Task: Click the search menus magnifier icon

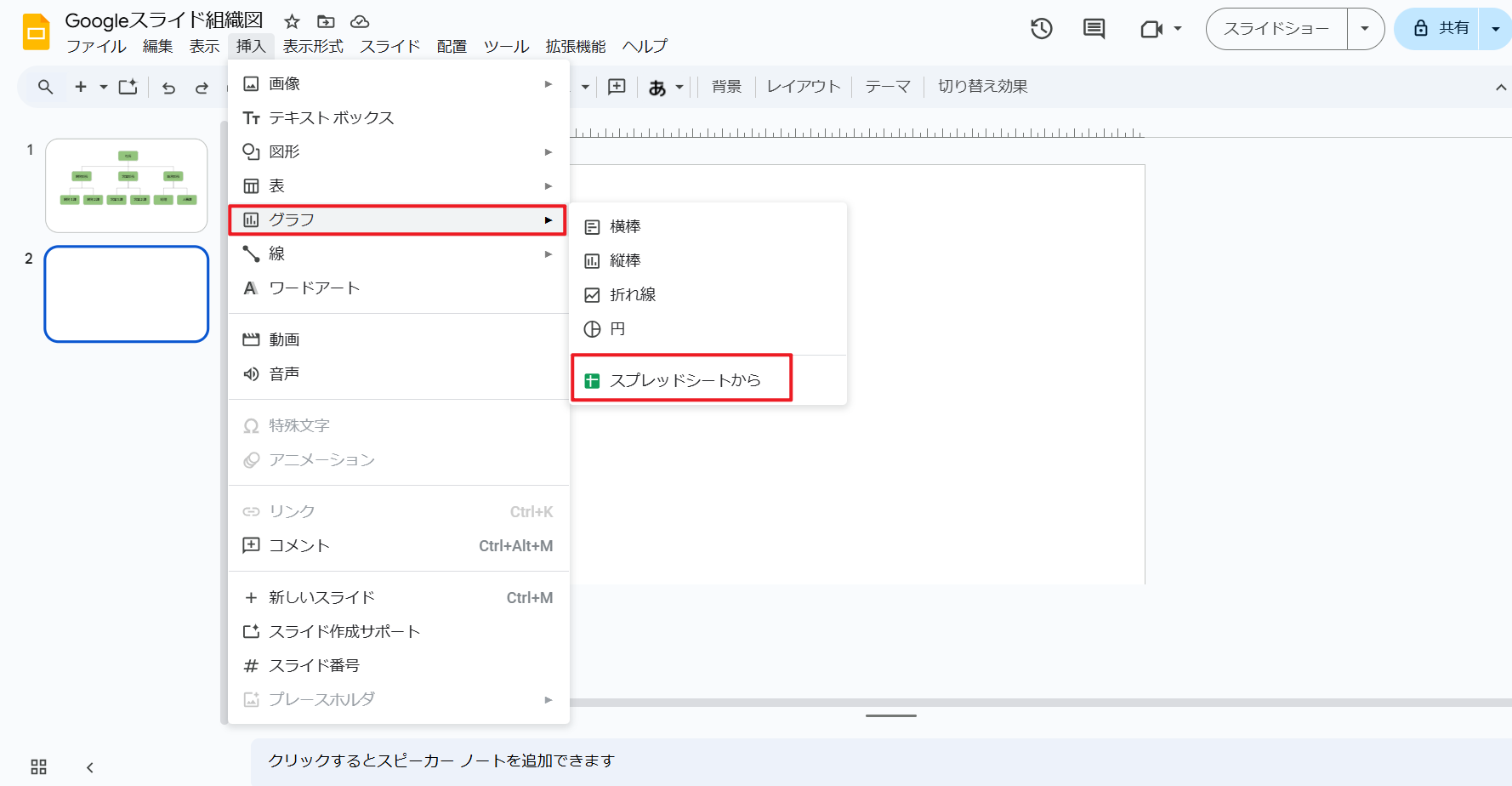Action: click(46, 87)
